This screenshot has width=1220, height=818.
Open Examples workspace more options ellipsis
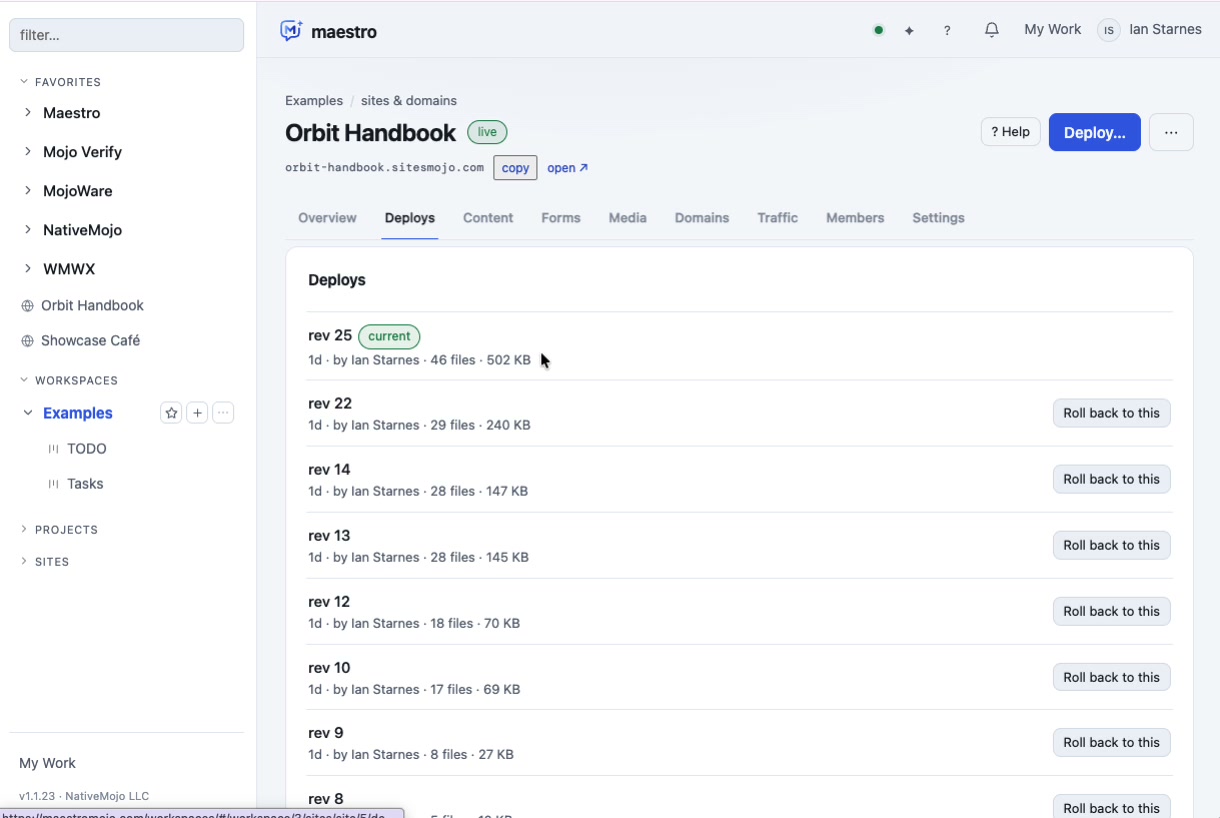tap(223, 413)
